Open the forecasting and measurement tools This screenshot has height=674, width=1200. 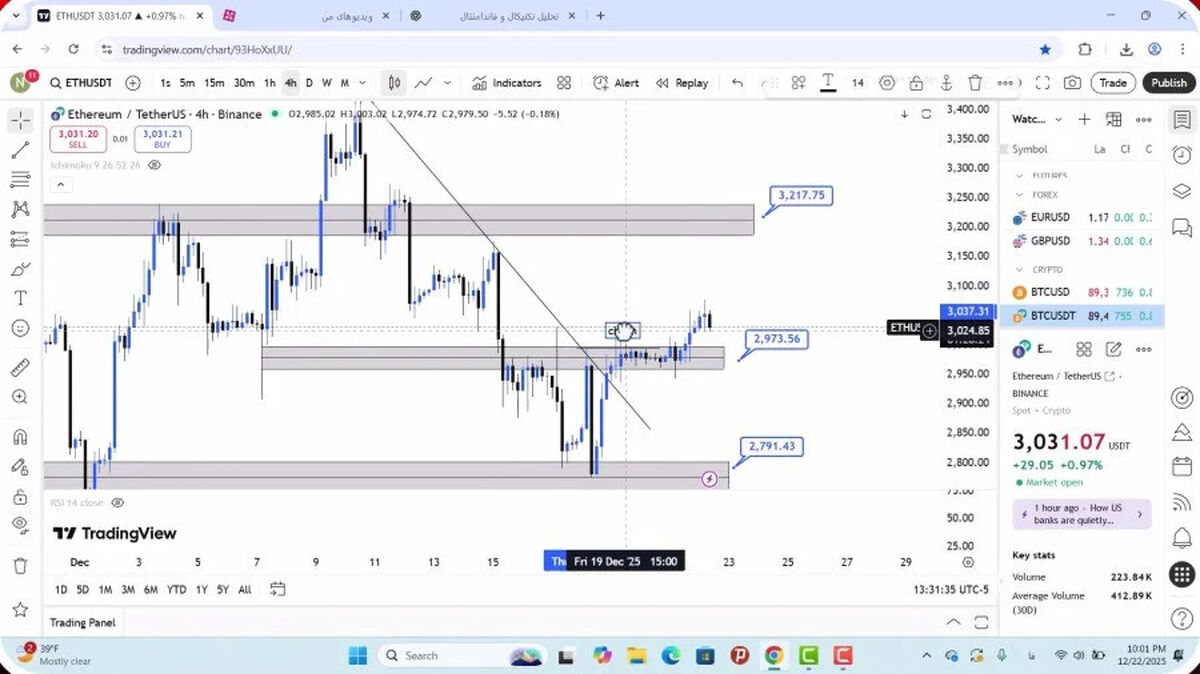click(20, 239)
